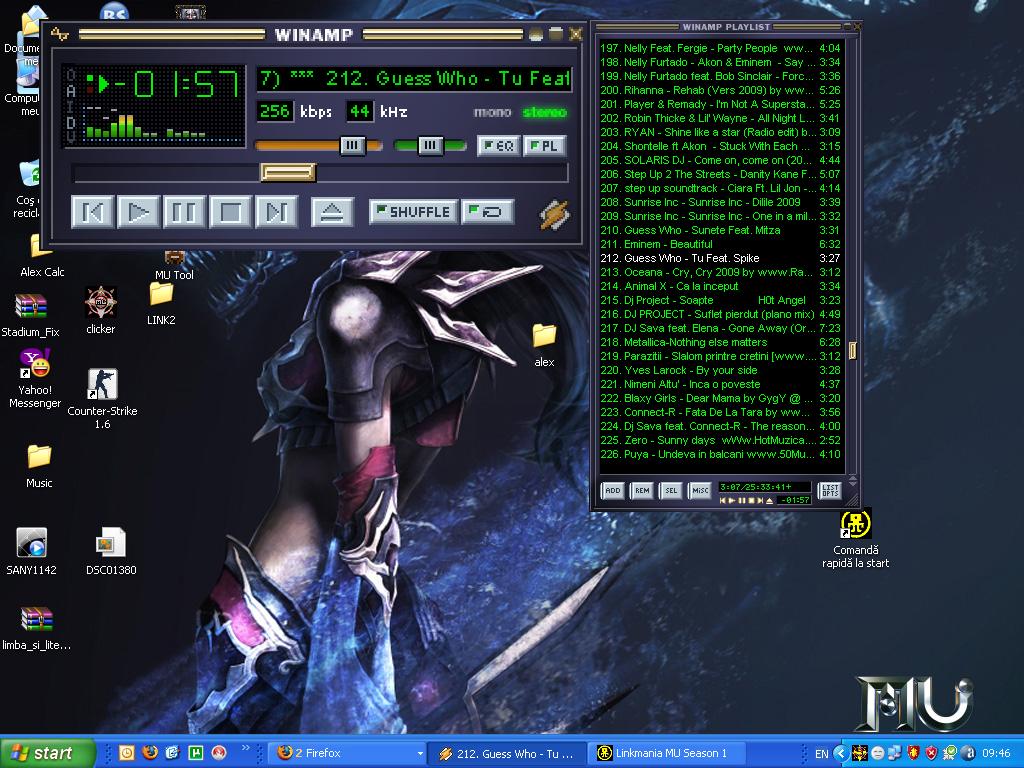
Task: Select track 204 Shontelle ft Akon
Action: (720, 146)
